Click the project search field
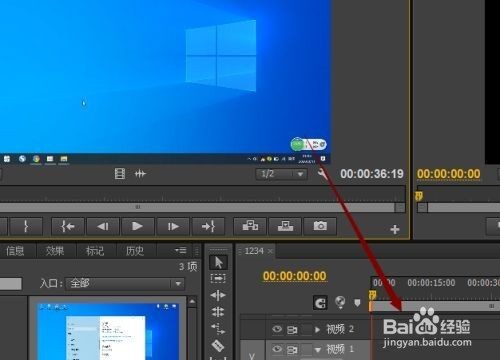This screenshot has height=360, width=500. click(x=11, y=284)
